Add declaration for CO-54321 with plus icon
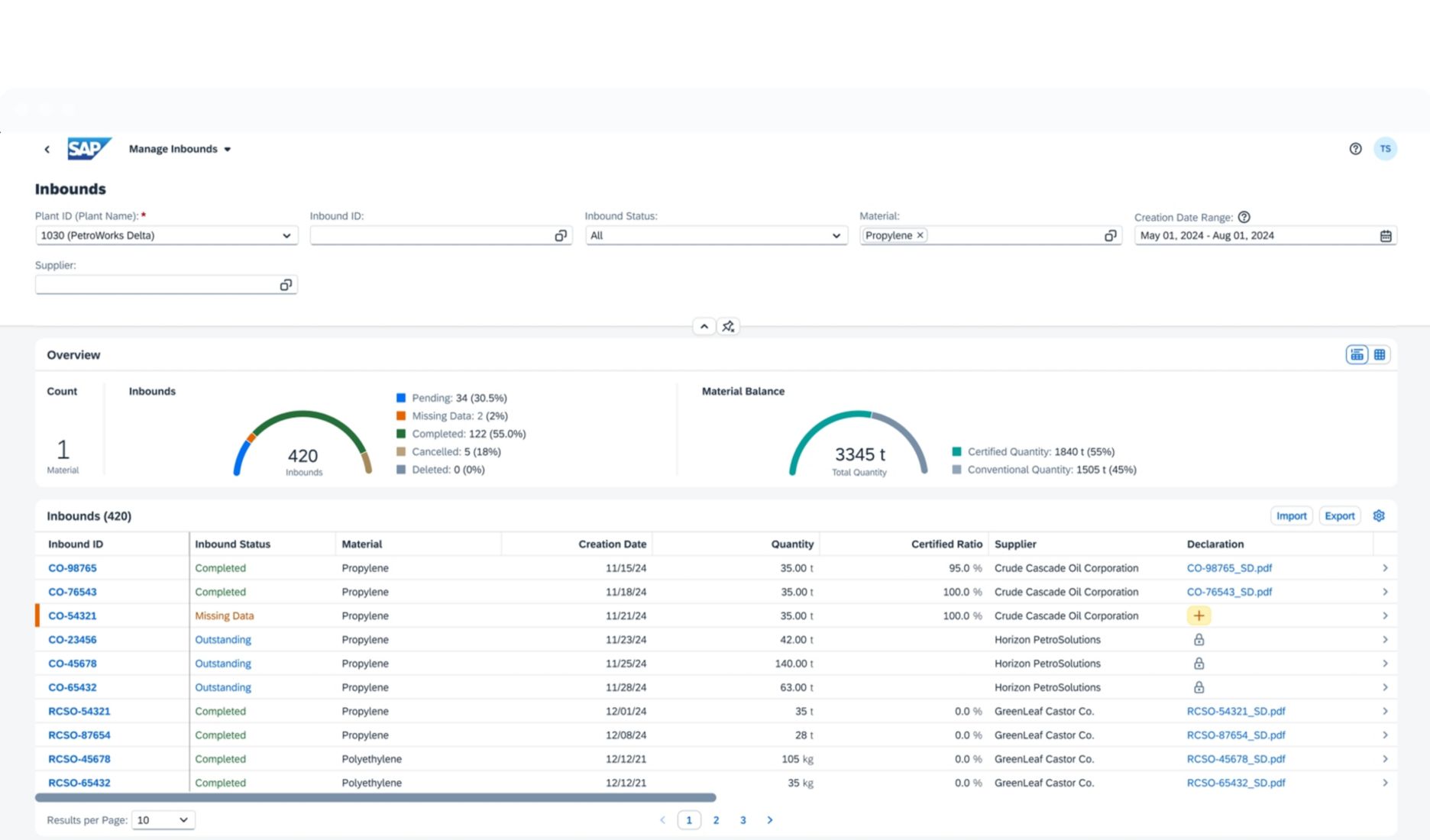This screenshot has width=1430, height=840. [1199, 615]
